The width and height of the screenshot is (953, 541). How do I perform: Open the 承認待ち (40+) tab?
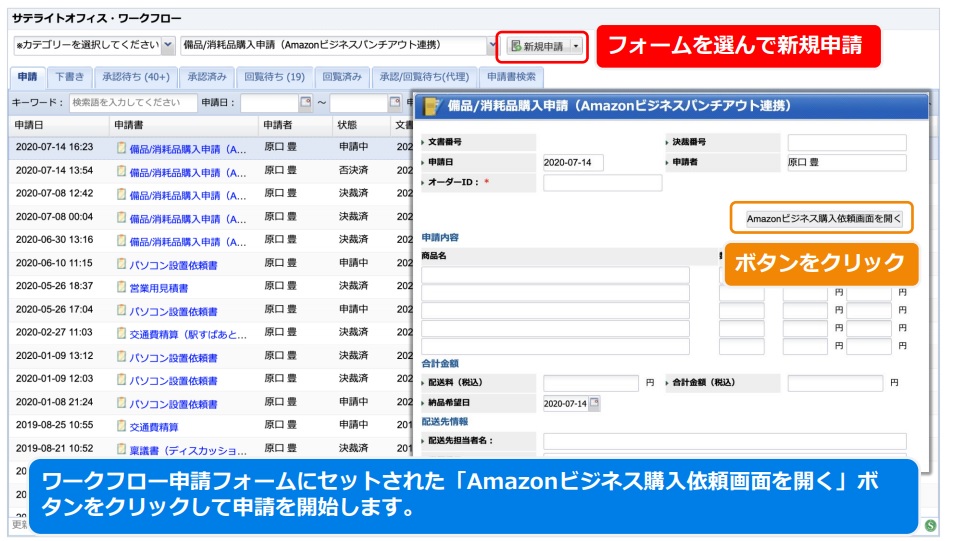pos(136,77)
